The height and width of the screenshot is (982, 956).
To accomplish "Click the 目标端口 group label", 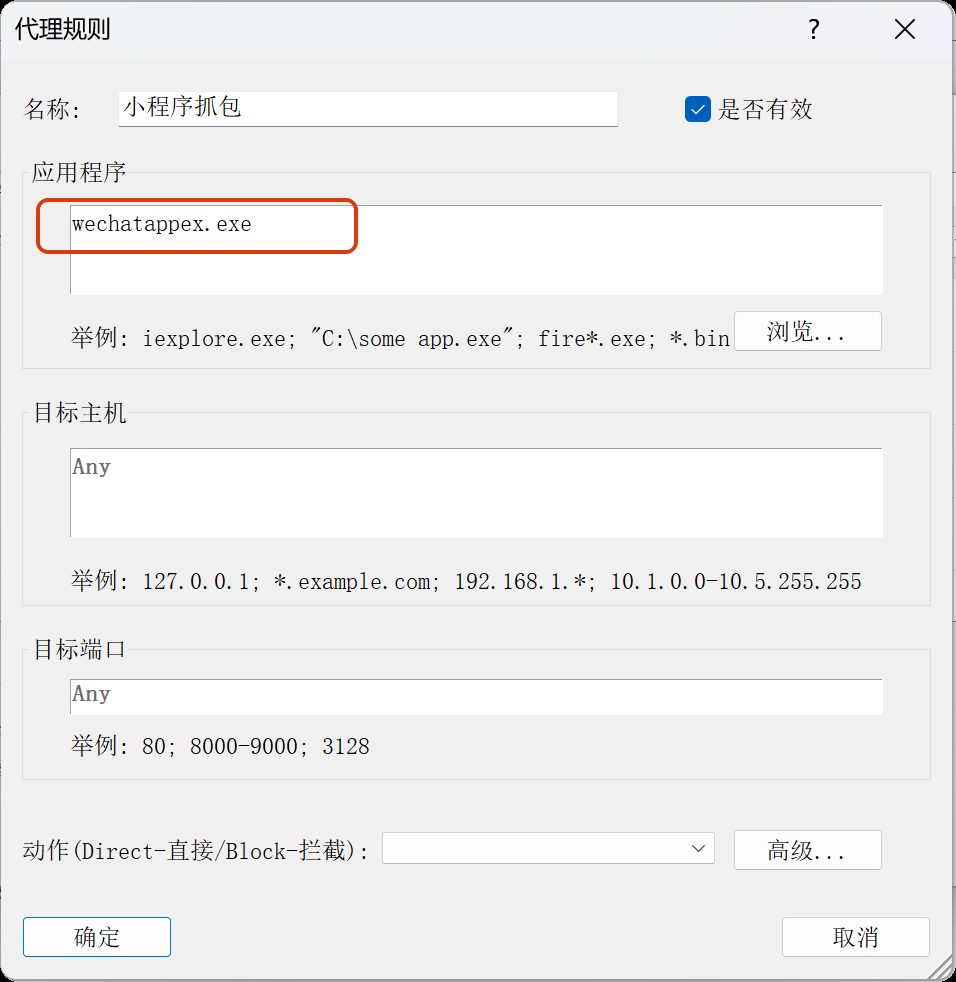I will click(x=80, y=649).
